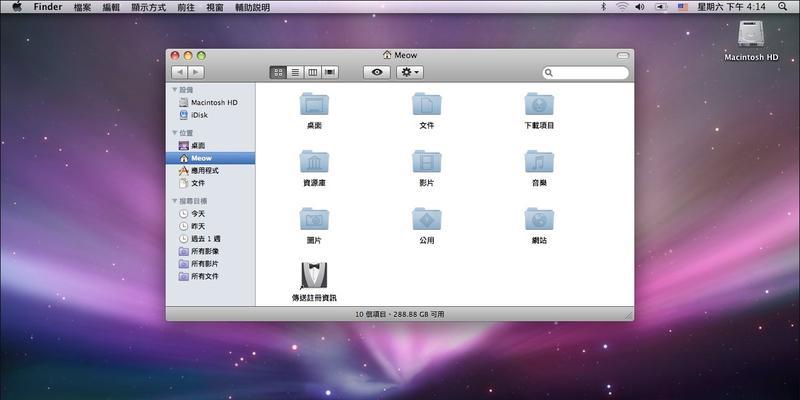
Task: Click the volume speaker icon
Action: [x=640, y=7]
